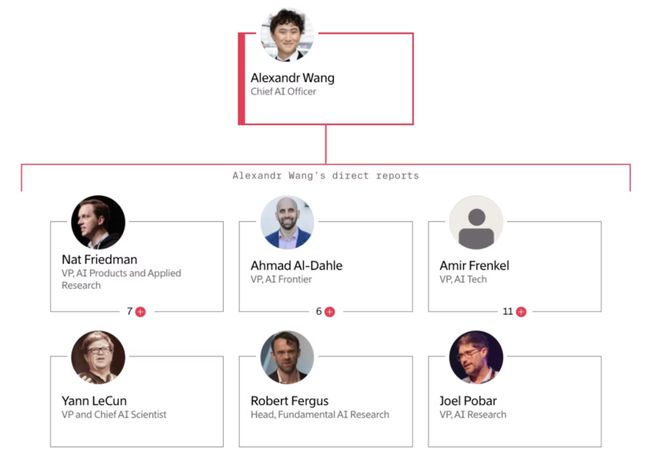
Task: Select the Robert Fergus name
Action: point(289,401)
